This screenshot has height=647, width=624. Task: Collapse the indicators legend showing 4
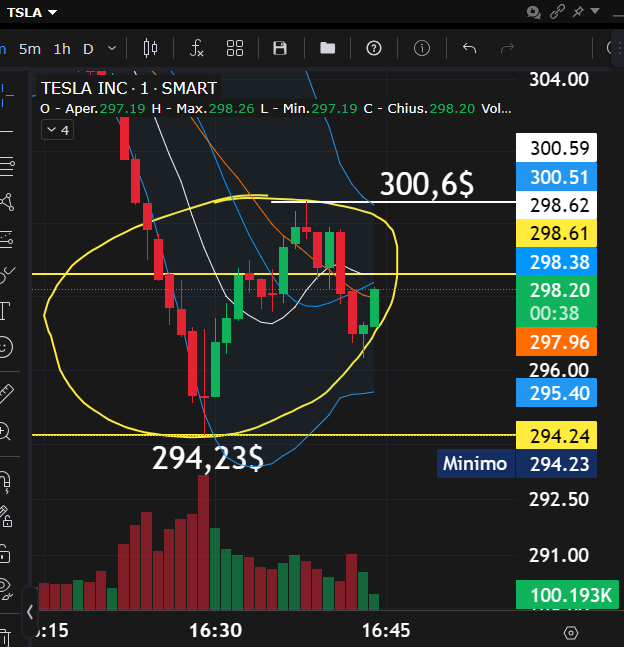tap(57, 130)
